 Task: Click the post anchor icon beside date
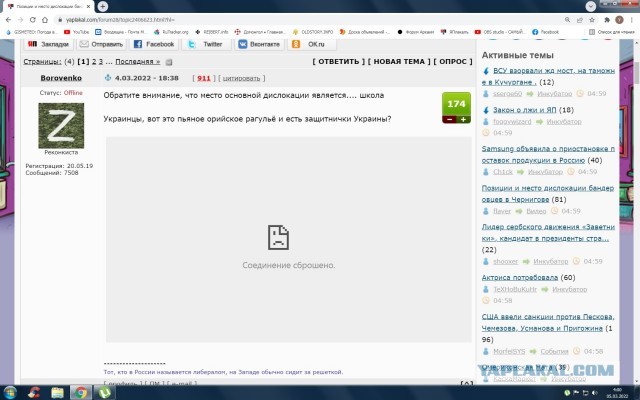point(108,78)
